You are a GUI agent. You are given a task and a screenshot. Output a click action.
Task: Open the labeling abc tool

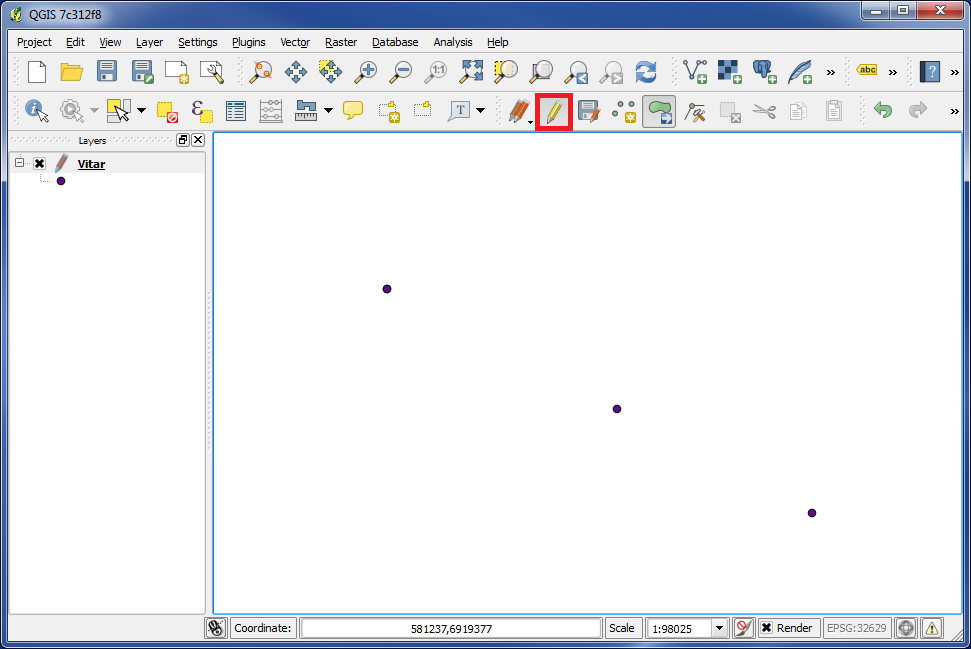pyautogui.click(x=867, y=70)
